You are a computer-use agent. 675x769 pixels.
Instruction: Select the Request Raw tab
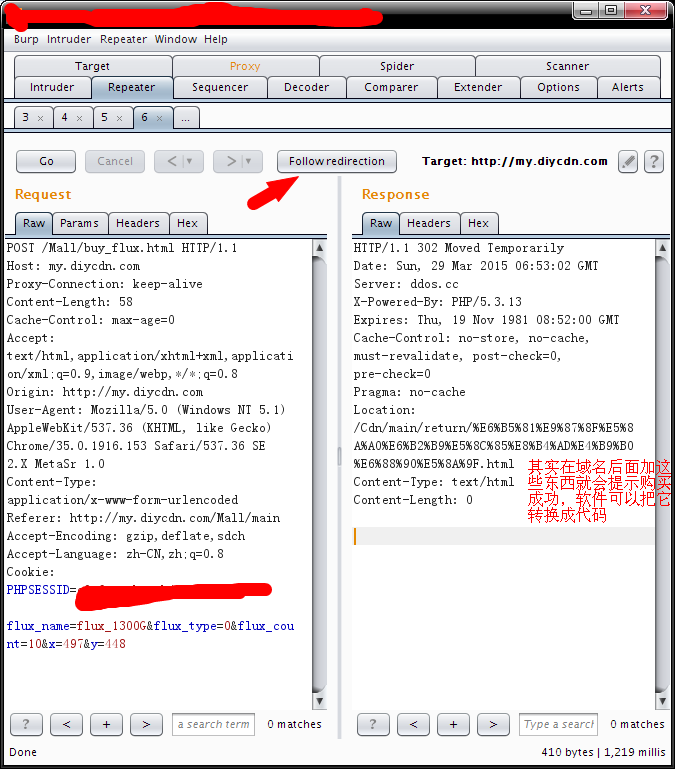(x=34, y=224)
